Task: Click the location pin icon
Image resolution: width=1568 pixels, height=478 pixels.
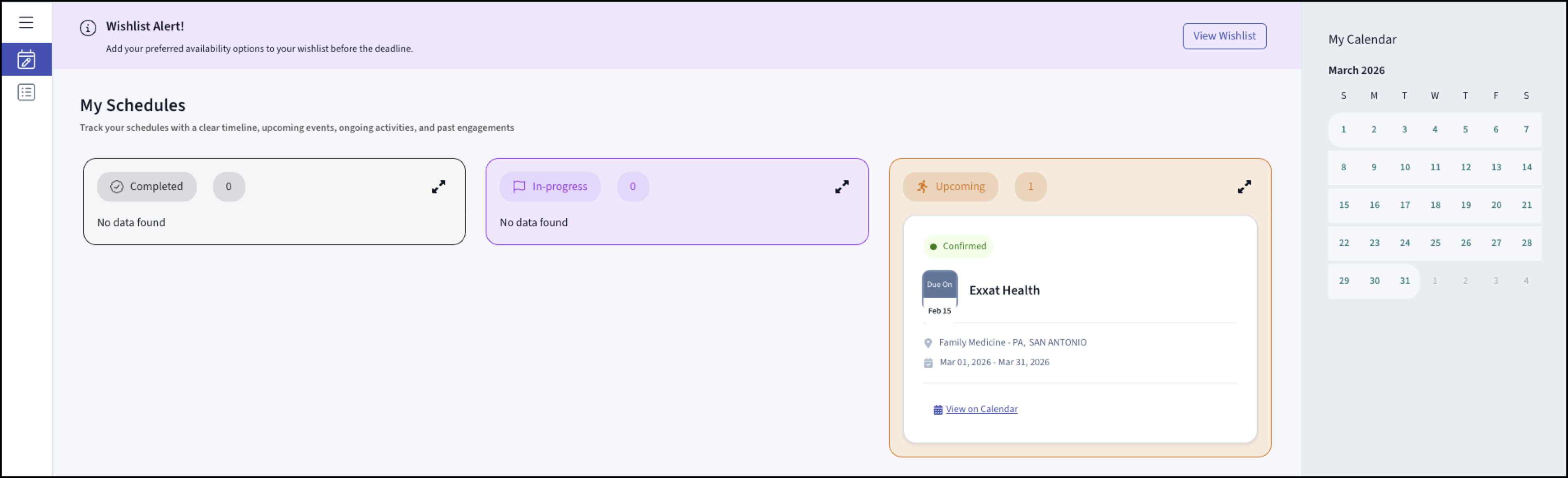Action: [x=928, y=343]
